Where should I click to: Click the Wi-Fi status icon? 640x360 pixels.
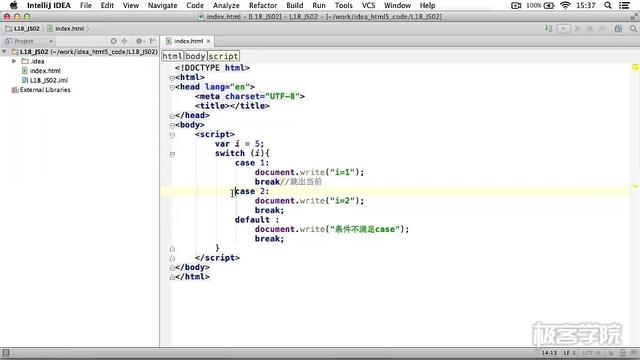click(x=565, y=5)
